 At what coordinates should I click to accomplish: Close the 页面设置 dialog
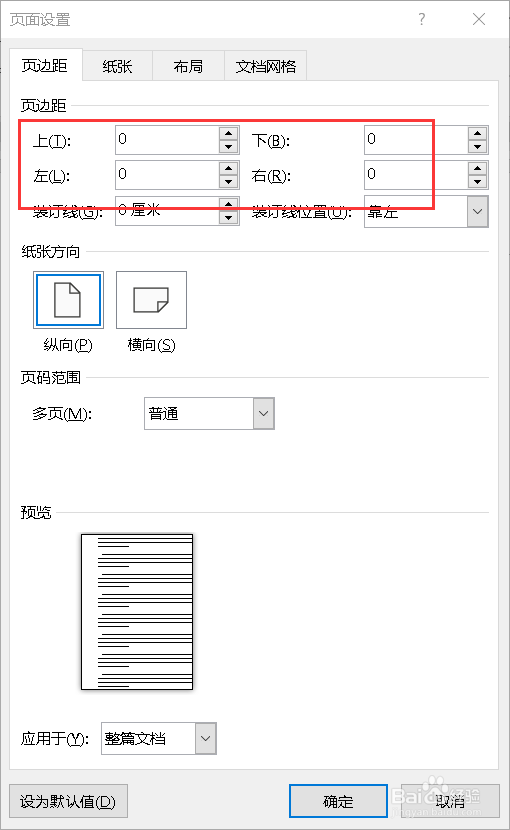pos(479,20)
